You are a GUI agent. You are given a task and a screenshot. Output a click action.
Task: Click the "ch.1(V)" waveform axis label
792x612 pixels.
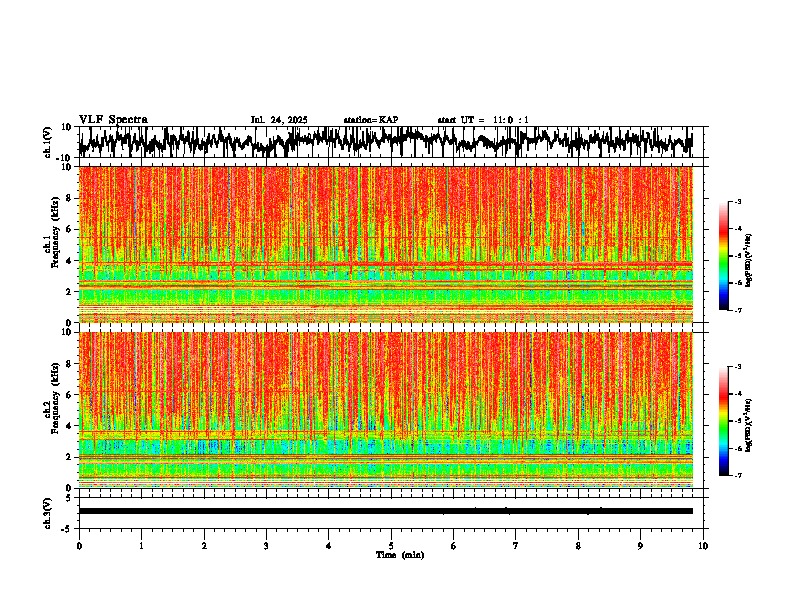[48, 142]
